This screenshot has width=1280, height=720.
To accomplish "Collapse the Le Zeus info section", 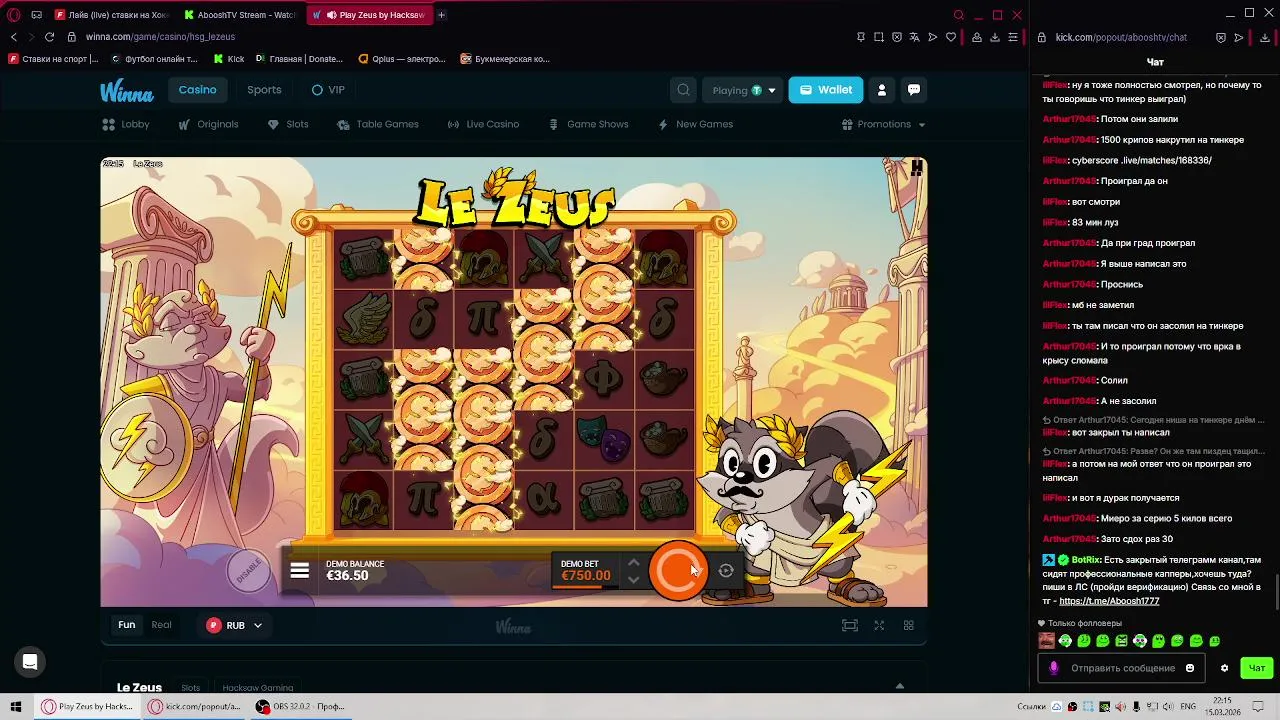I will tap(900, 686).
